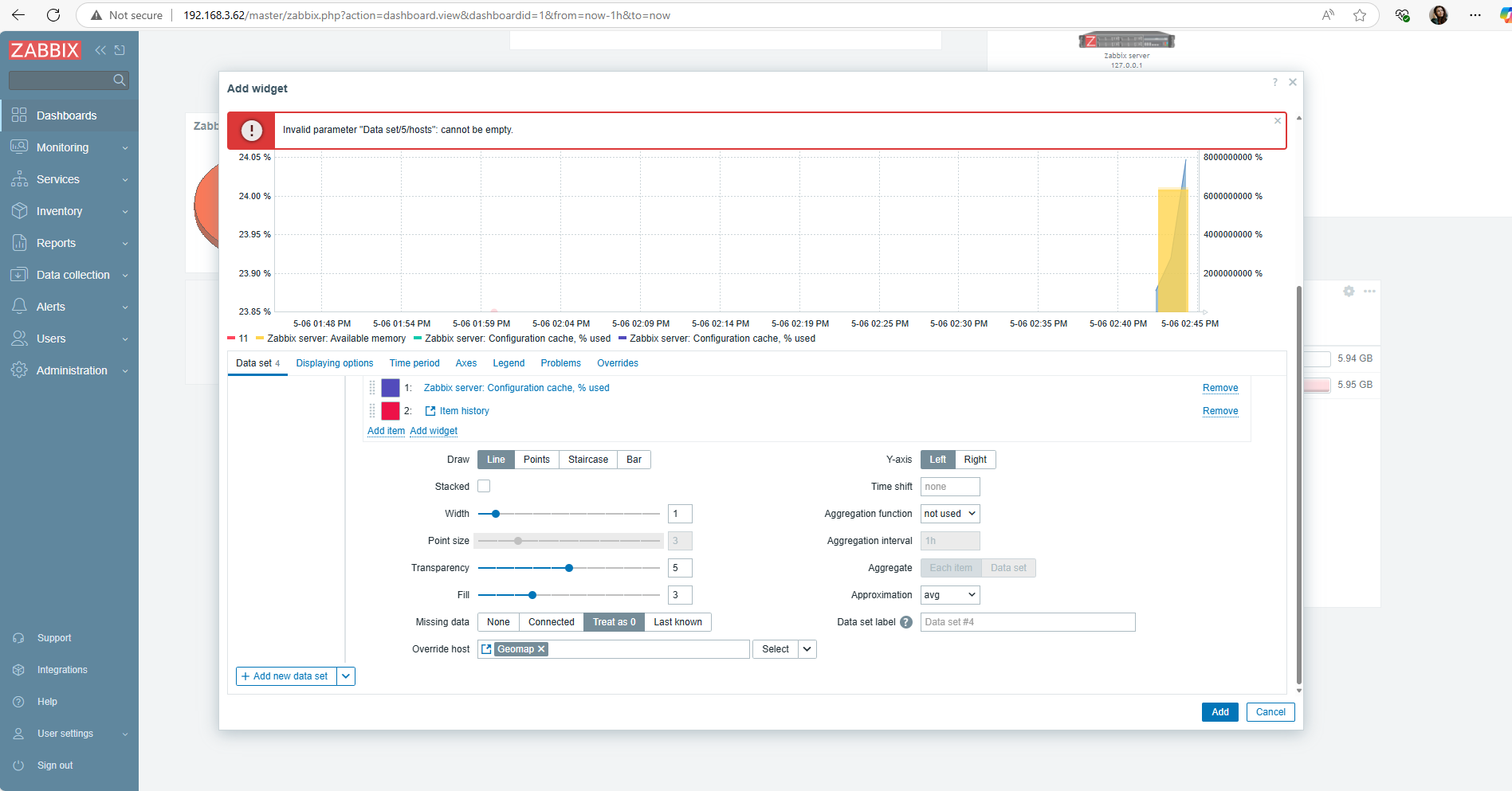Click the Reports sidebar icon
Screen dimensions: 1512x791
[x=19, y=243]
